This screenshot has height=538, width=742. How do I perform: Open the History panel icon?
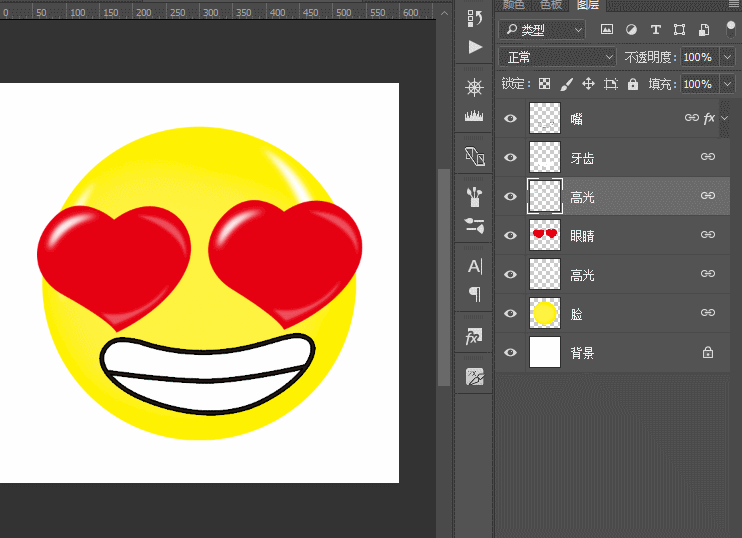point(475,18)
